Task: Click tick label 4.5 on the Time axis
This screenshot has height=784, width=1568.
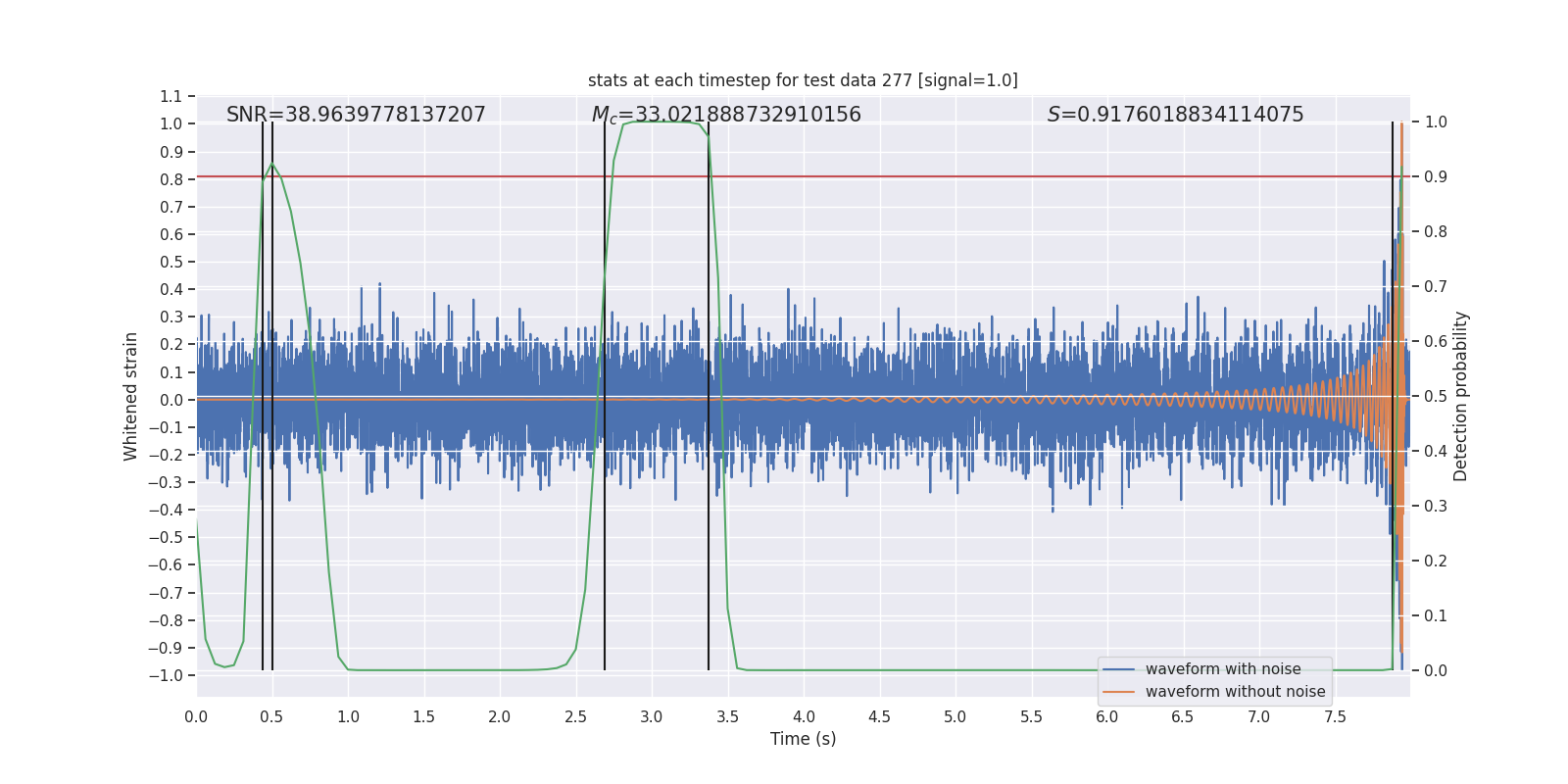Action: [880, 716]
